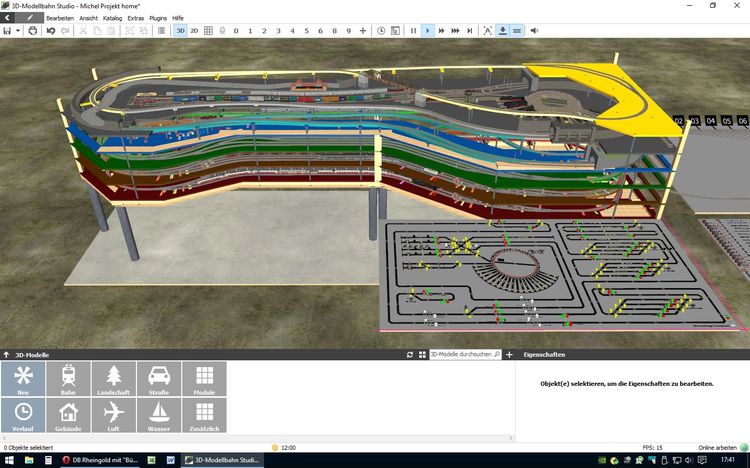Open the Bearbeiten menu
This screenshot has height=468, width=750.
click(60, 18)
